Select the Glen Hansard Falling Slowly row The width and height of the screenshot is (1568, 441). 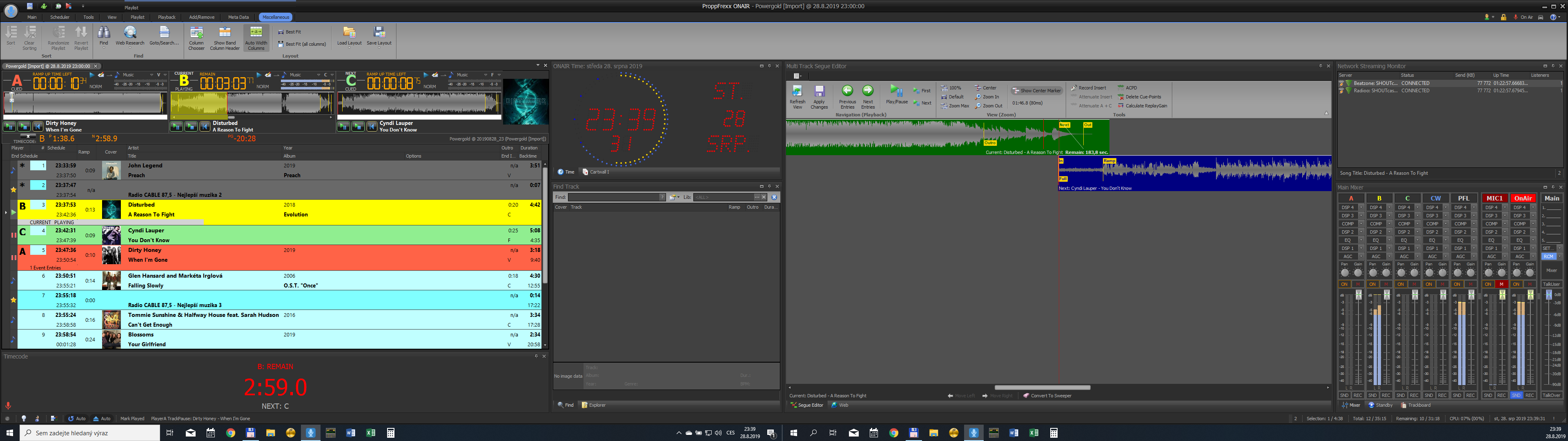279,281
